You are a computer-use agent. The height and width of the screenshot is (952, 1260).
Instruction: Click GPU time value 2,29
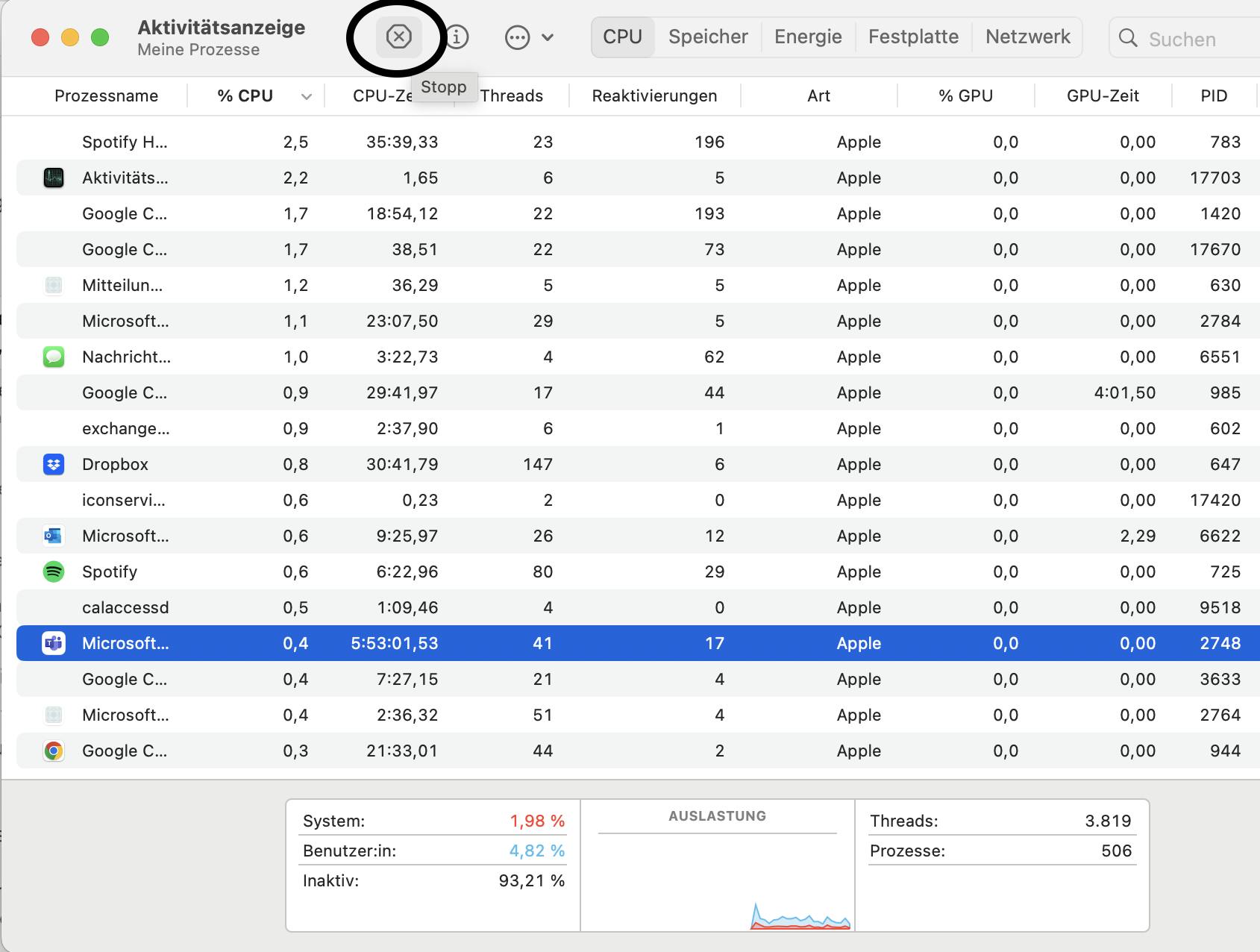tap(1138, 536)
